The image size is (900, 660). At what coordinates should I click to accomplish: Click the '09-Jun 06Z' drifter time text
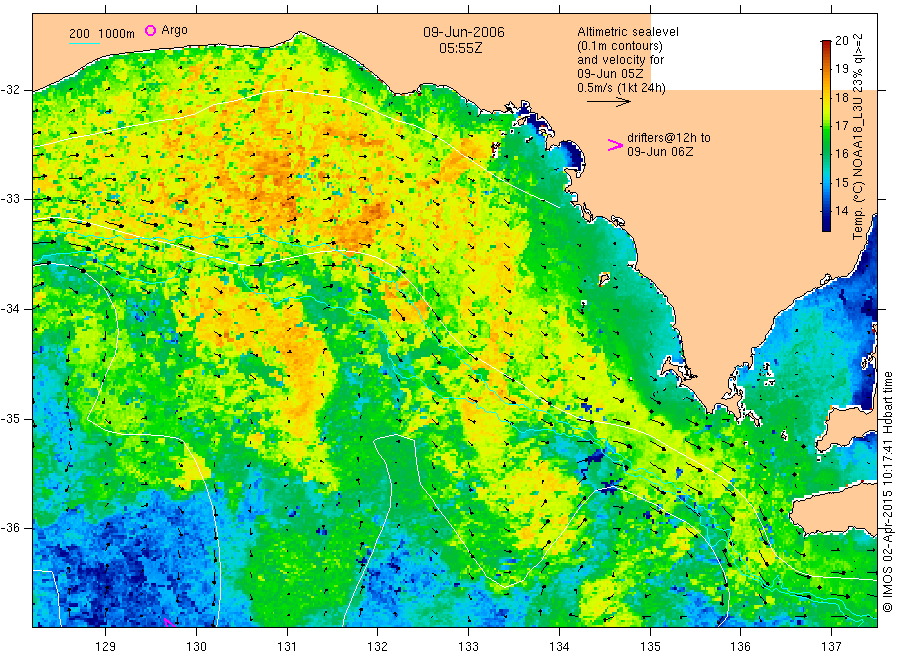[660, 152]
